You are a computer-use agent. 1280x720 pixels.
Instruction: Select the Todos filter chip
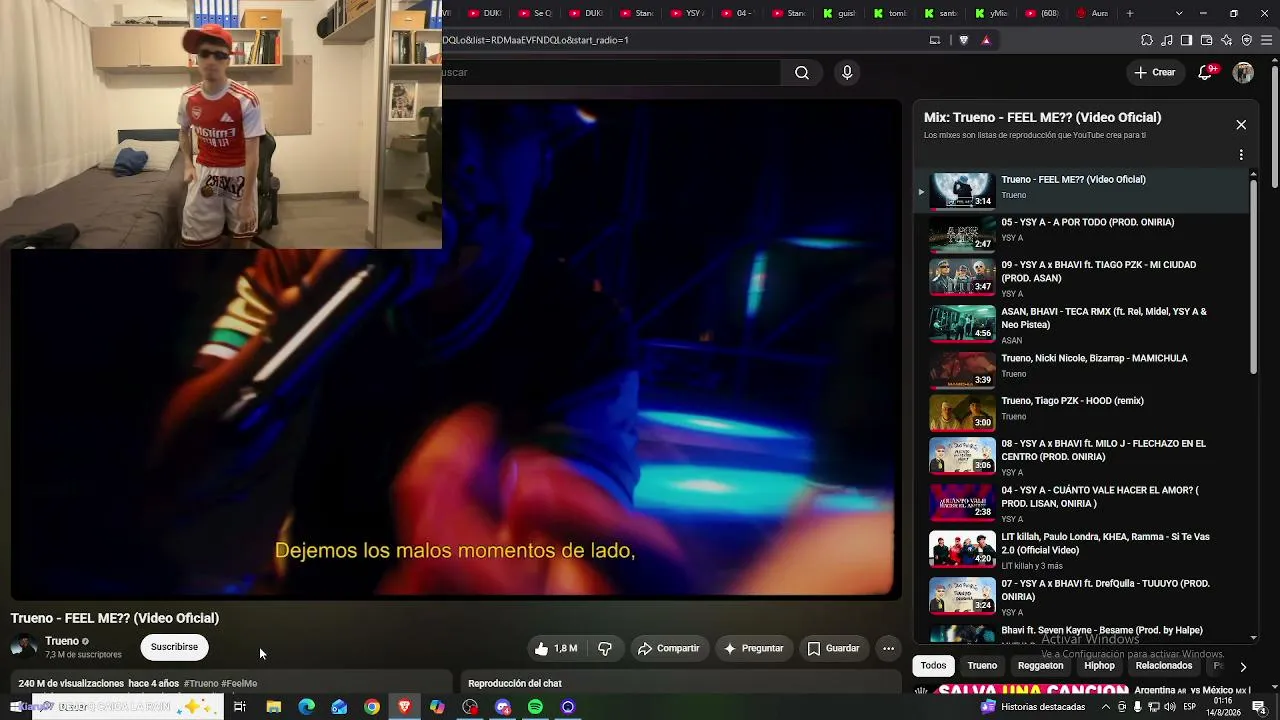tap(933, 666)
